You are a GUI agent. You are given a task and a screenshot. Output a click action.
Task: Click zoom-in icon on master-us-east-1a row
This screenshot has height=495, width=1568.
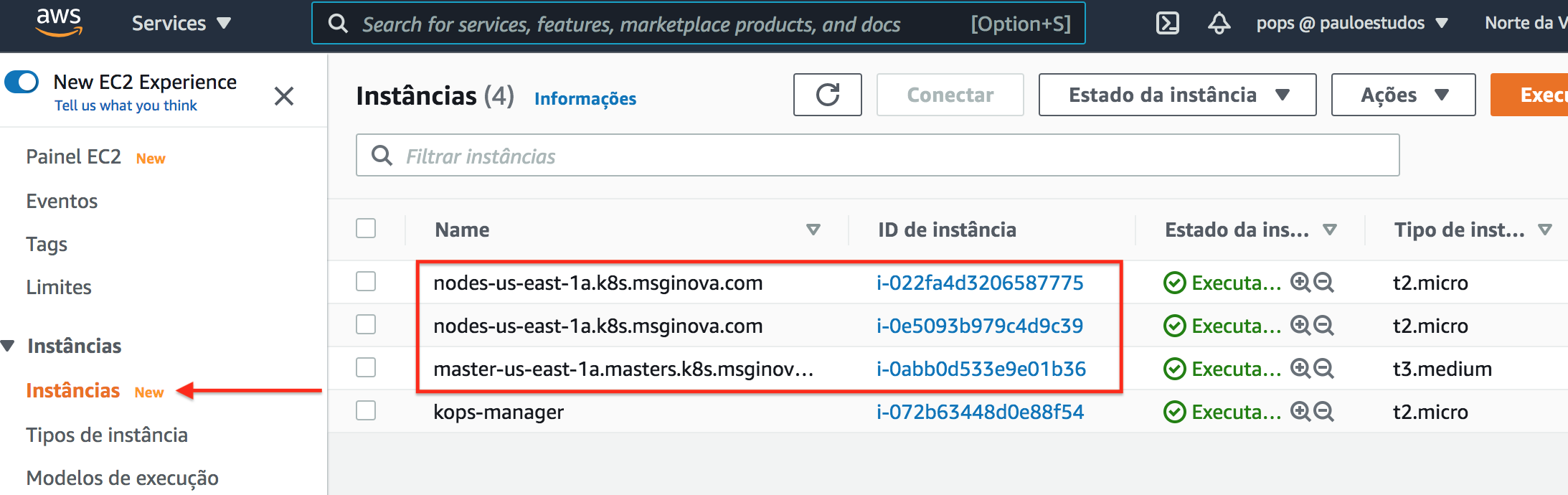coord(1300,368)
